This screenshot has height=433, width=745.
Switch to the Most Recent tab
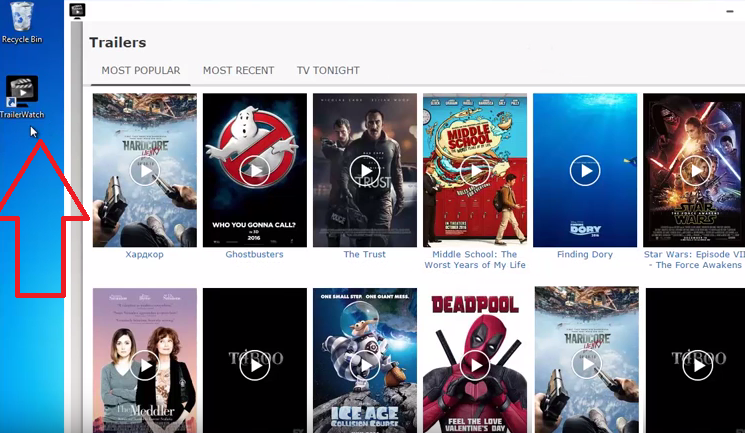238,71
